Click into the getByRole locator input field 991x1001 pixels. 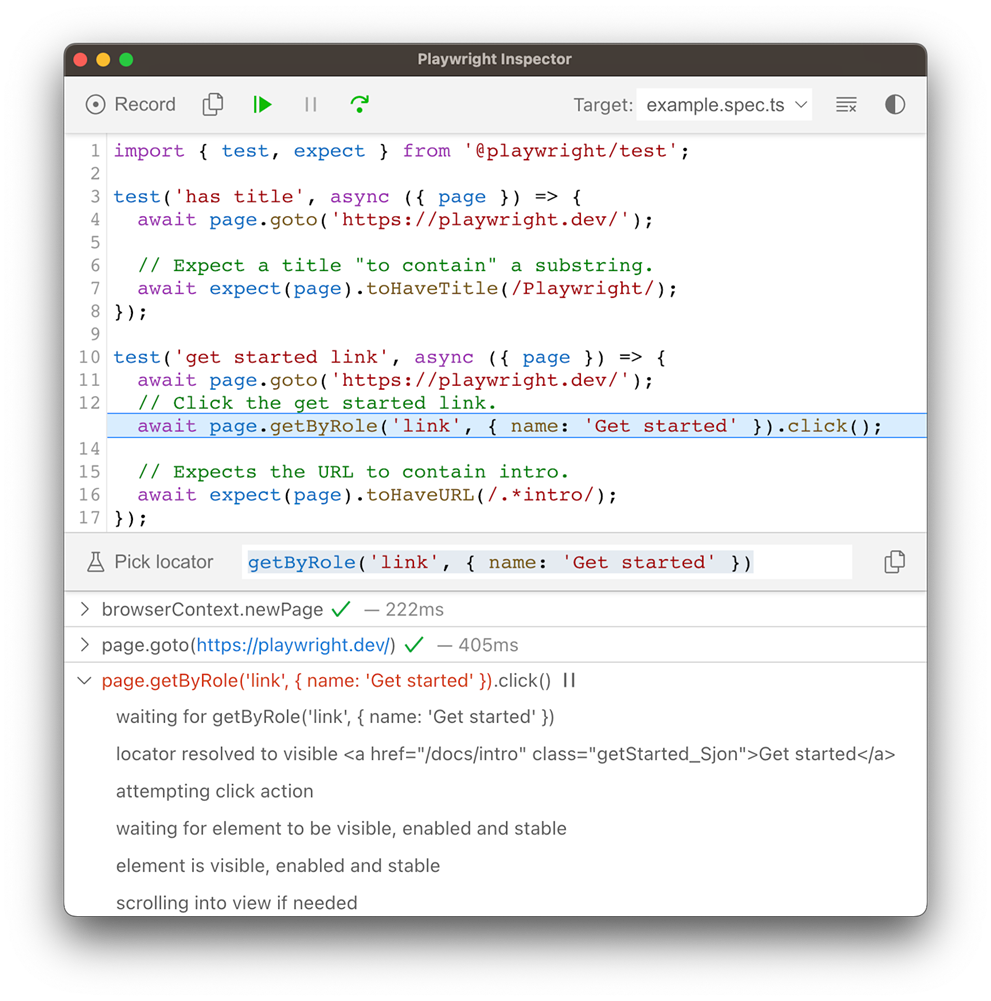[x=547, y=562]
